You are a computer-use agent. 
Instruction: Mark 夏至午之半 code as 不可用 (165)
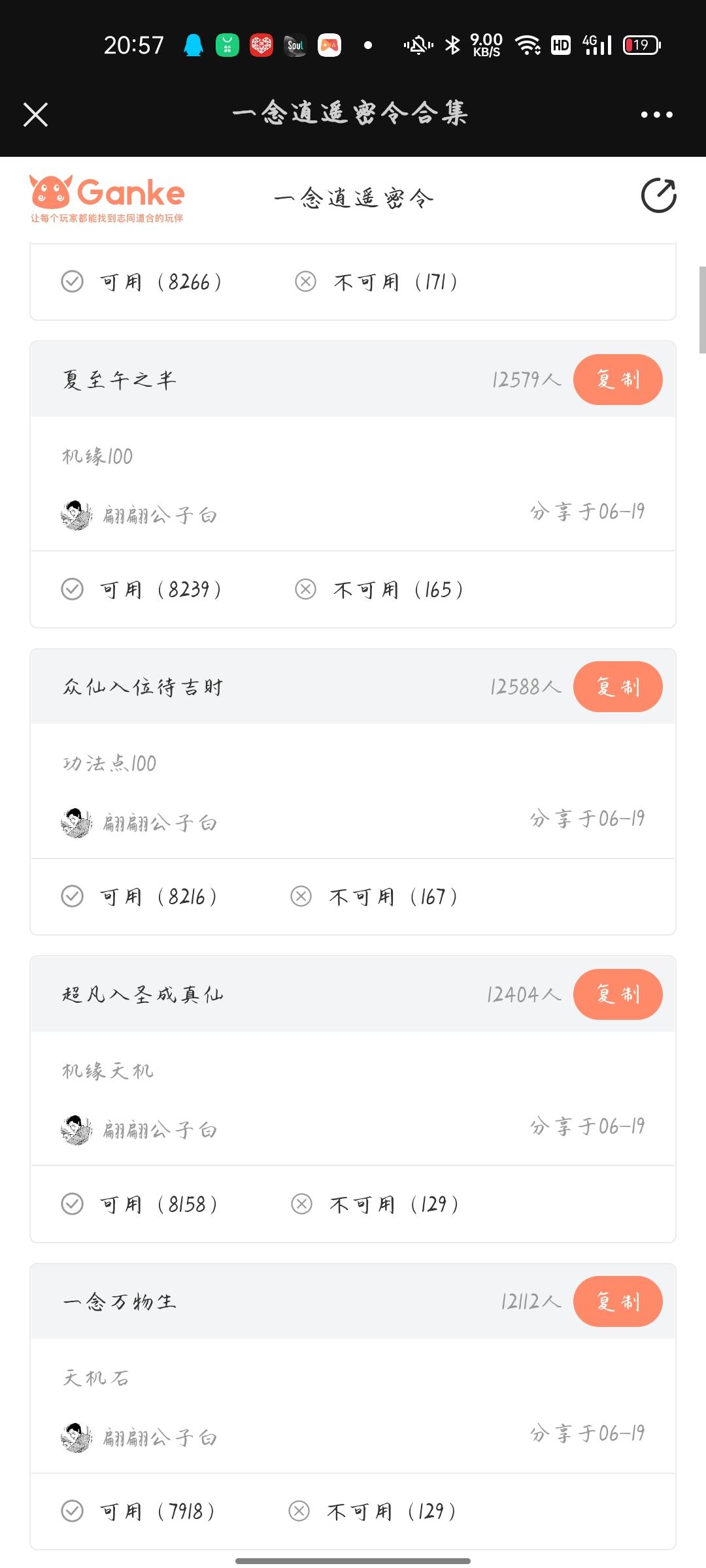coord(378,589)
